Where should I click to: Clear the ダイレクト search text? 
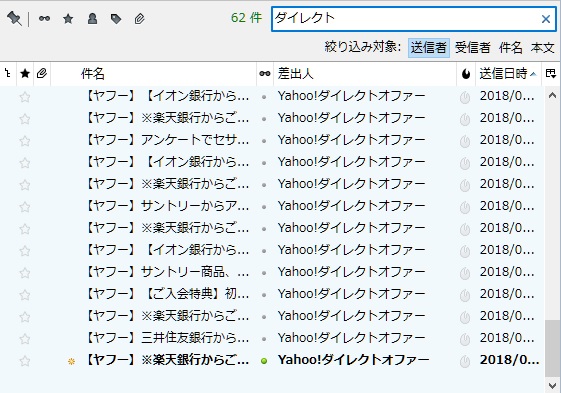click(x=546, y=19)
